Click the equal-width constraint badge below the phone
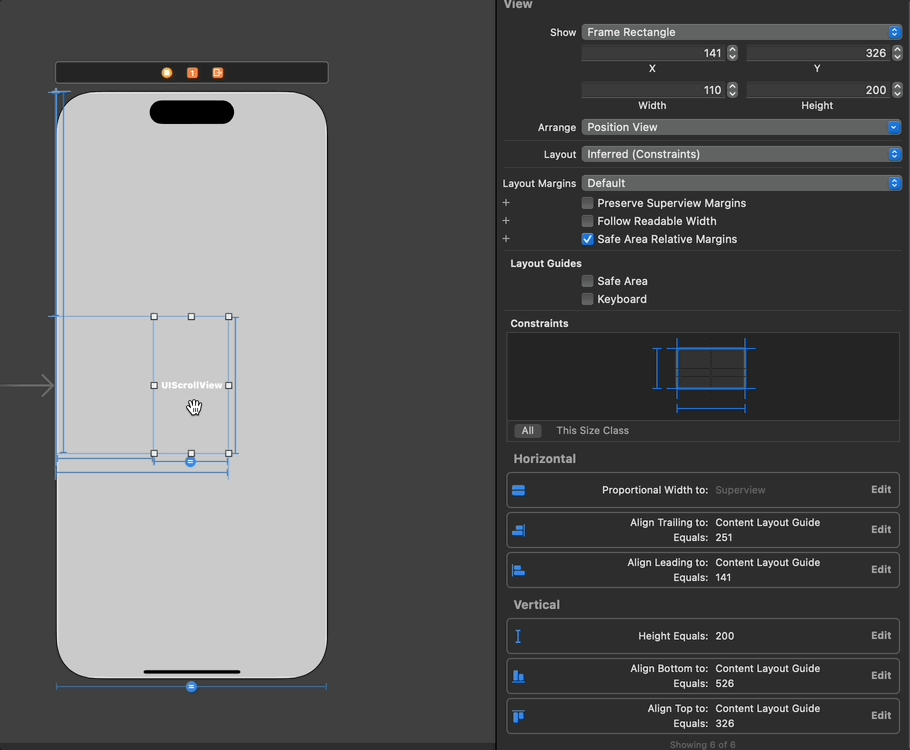 pos(191,687)
